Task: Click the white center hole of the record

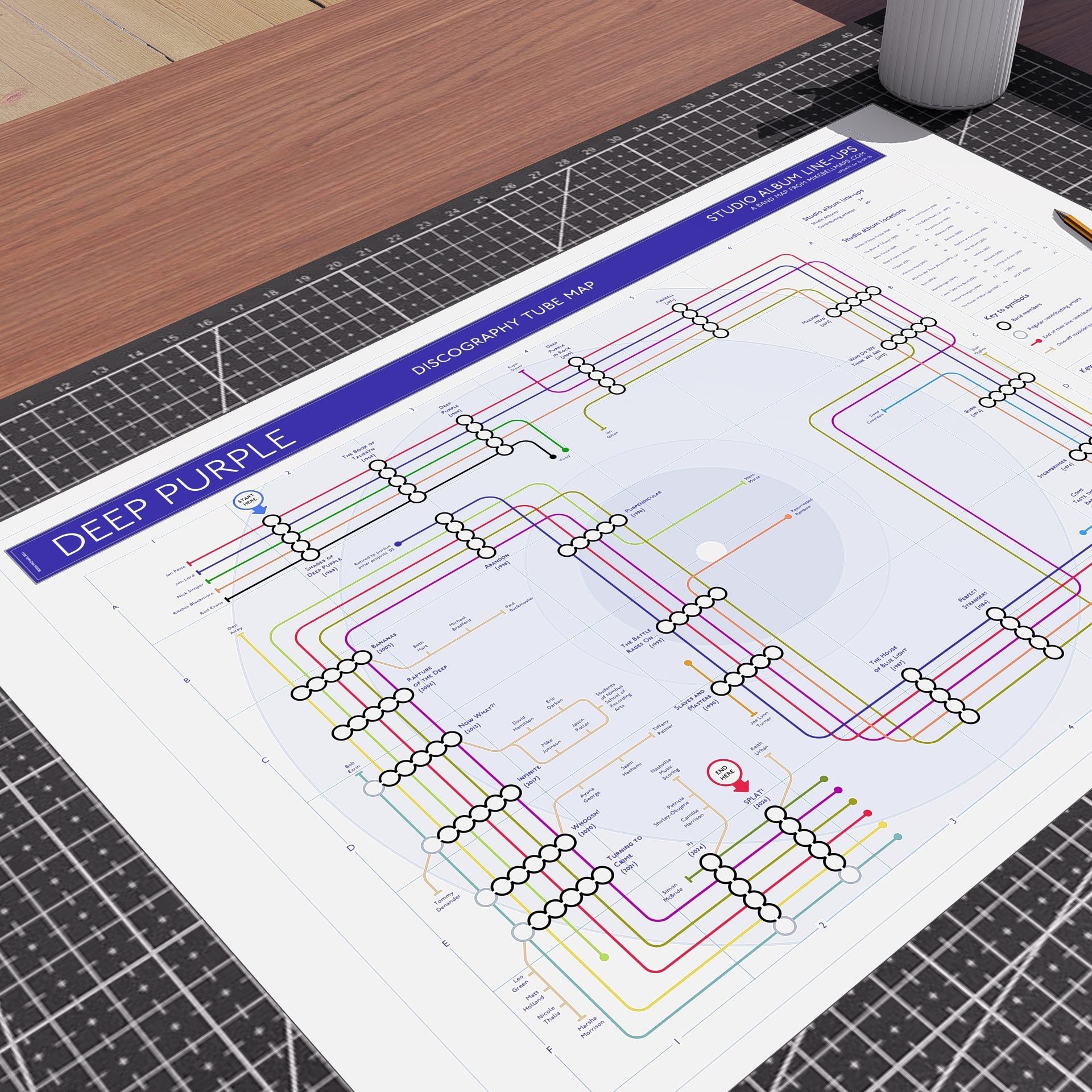Action: (x=711, y=551)
